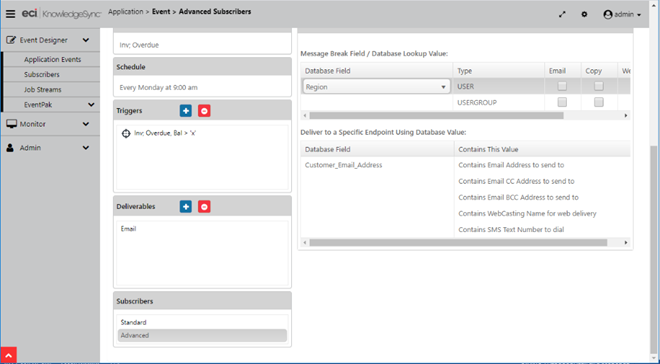Click the USERGROUP type cell
660x364 pixels.
coord(498,102)
